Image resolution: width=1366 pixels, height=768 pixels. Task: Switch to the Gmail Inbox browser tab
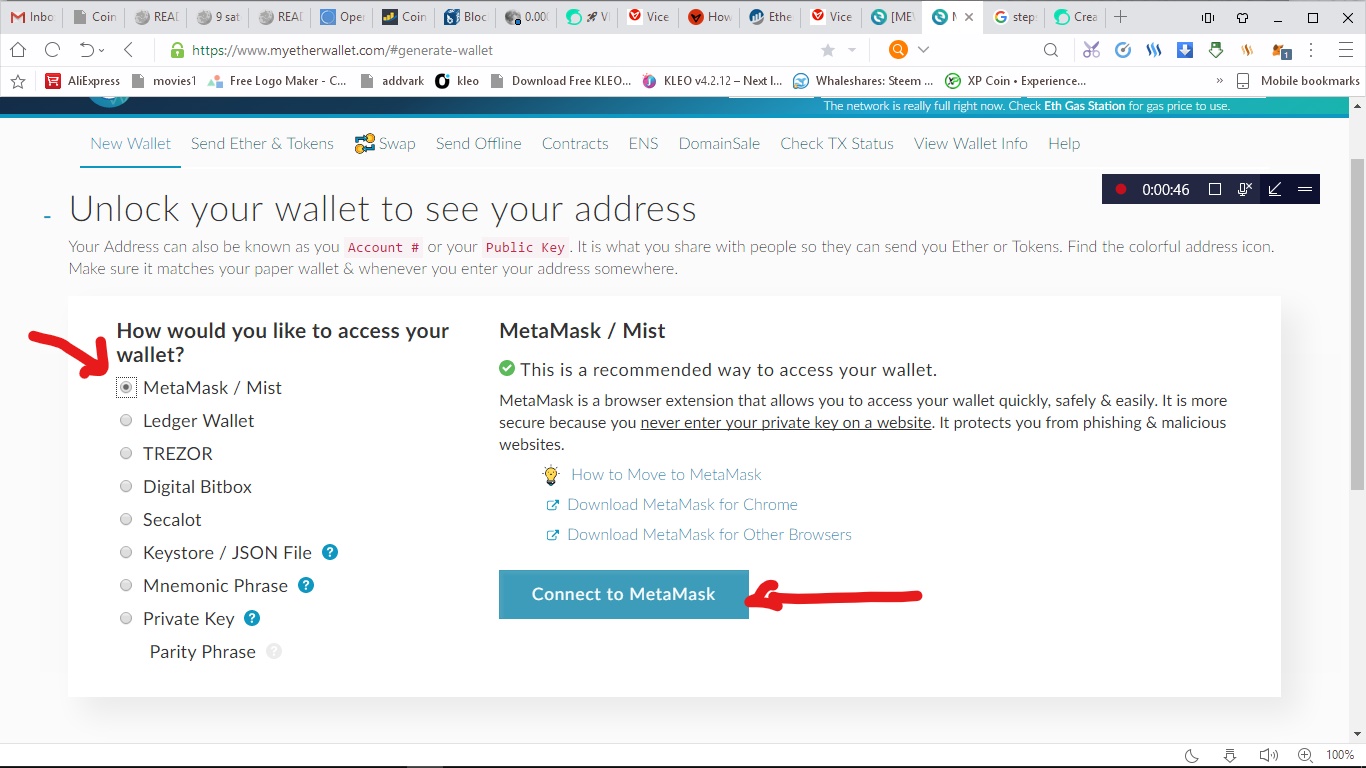coord(32,17)
